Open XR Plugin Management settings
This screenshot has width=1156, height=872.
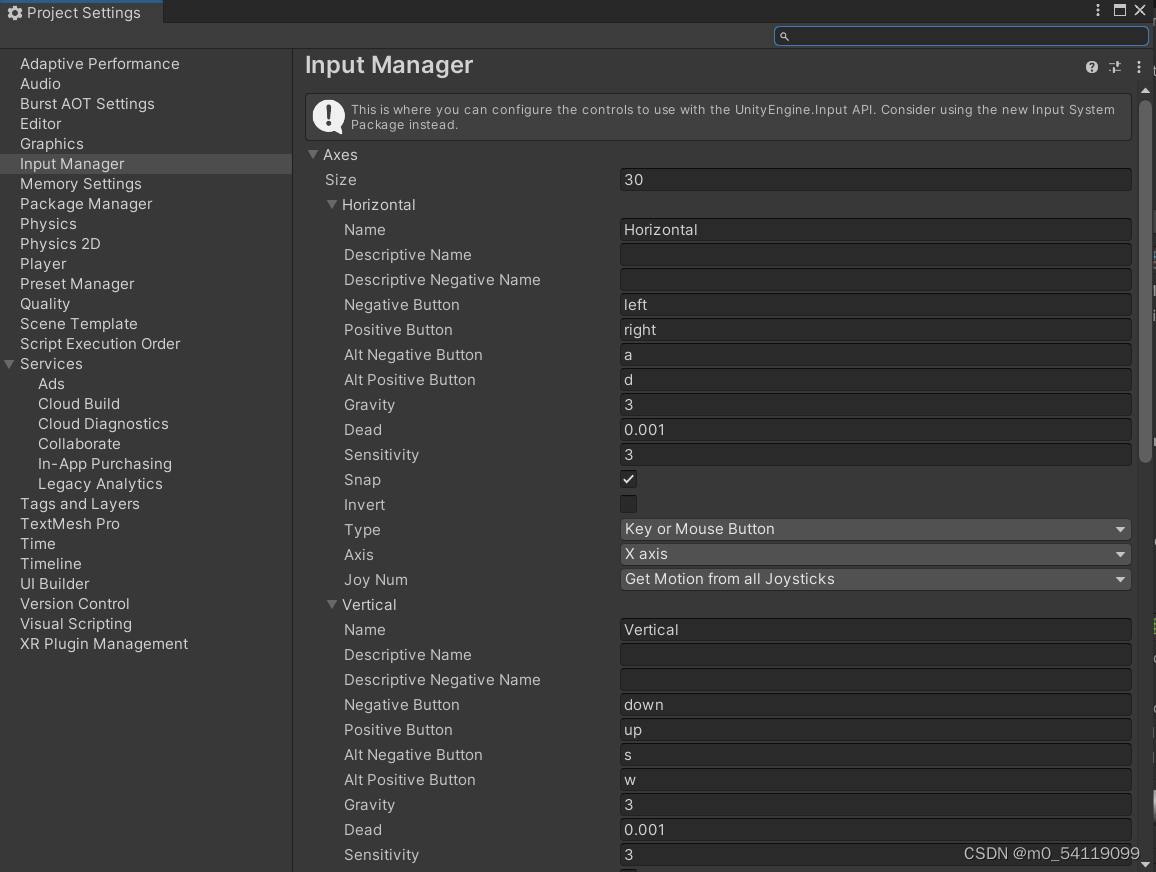click(104, 643)
